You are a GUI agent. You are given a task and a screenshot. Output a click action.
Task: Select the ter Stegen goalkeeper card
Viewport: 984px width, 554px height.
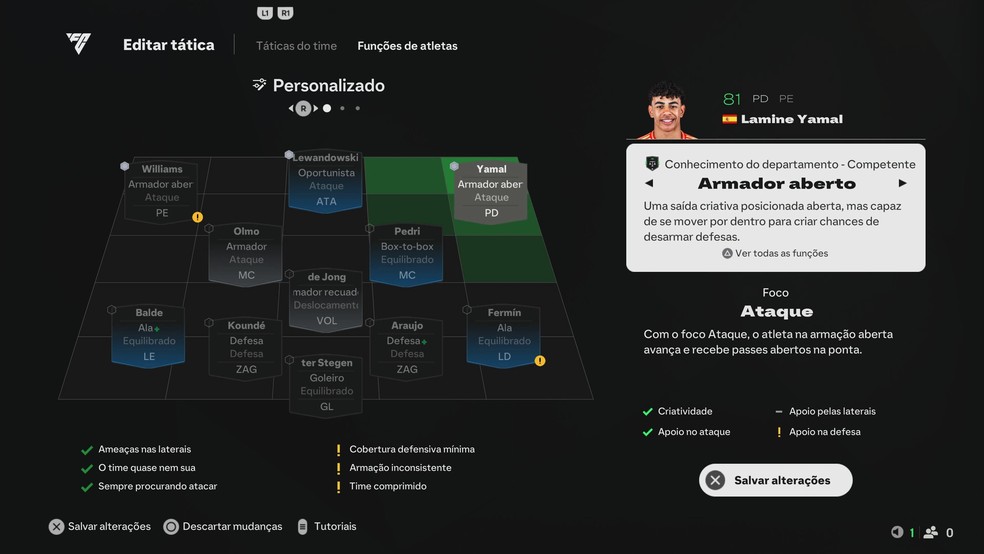326,385
